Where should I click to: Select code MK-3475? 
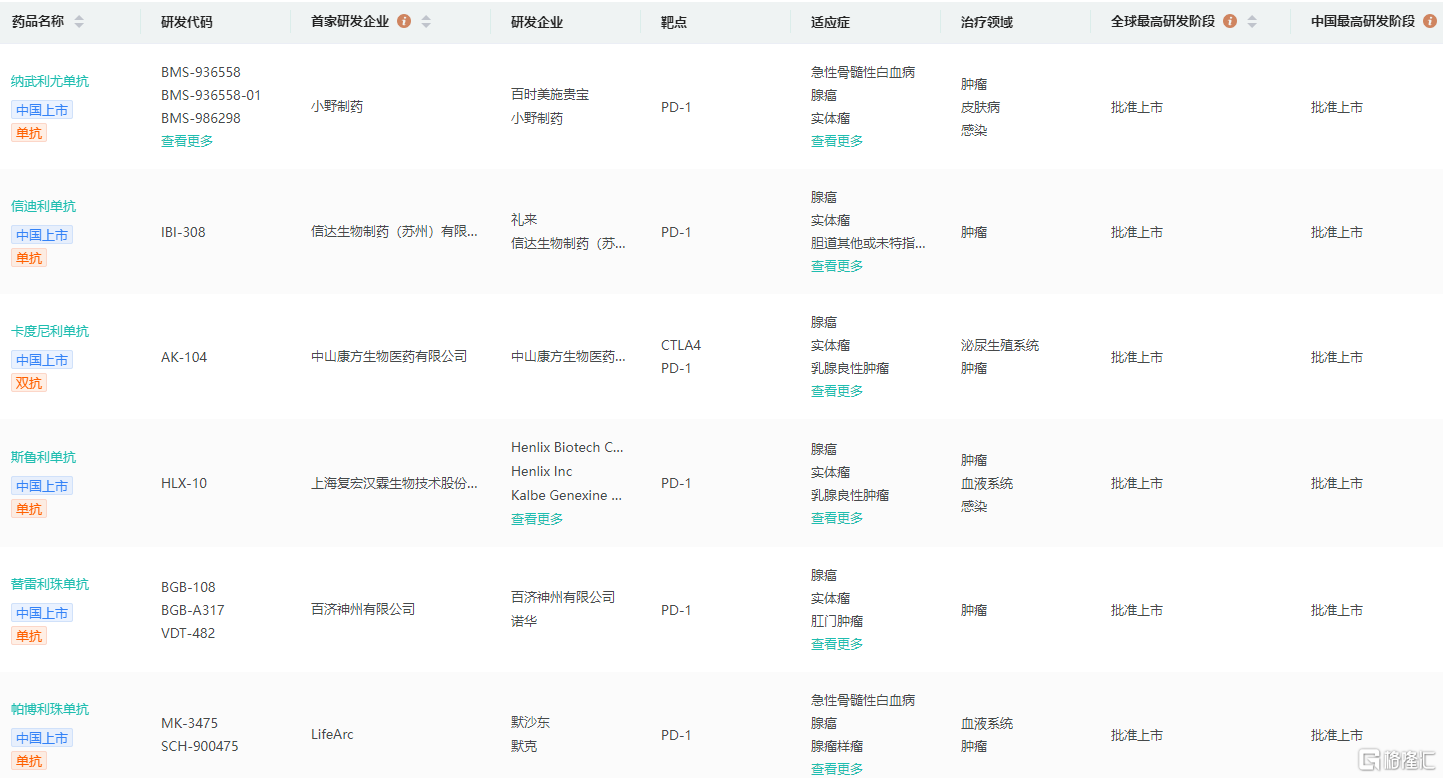click(189, 723)
